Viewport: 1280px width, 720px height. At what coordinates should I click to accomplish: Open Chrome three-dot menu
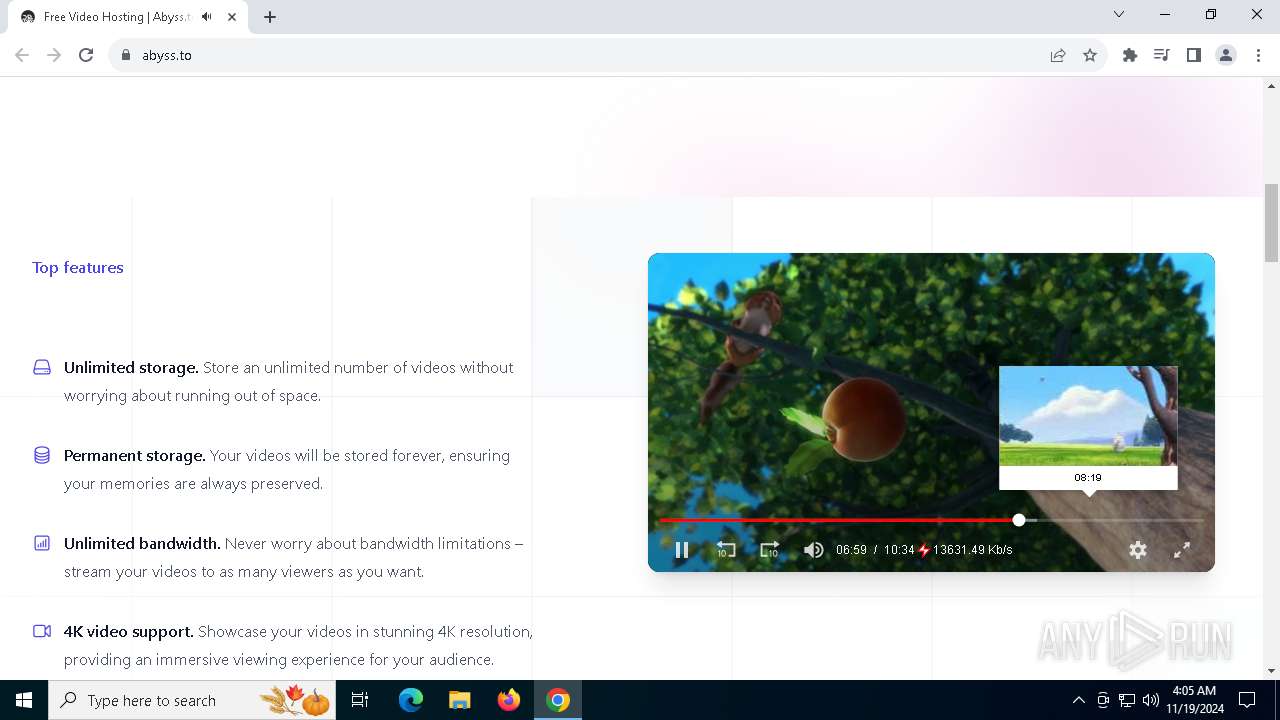point(1258,55)
